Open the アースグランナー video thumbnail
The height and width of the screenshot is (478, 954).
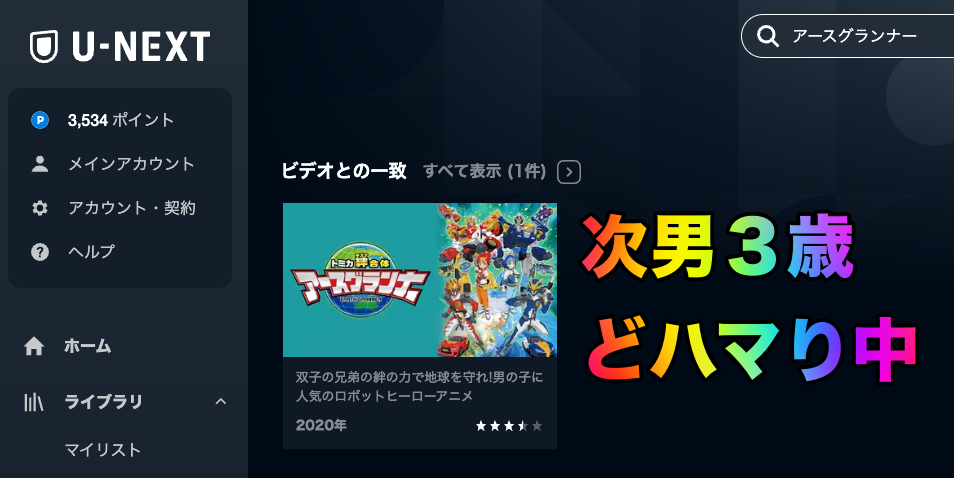pos(420,280)
